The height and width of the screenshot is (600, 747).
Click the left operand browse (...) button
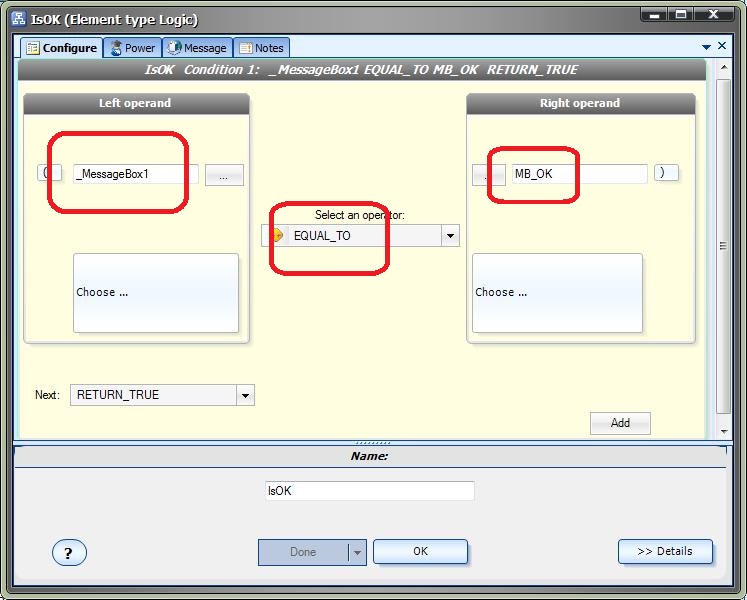pyautogui.click(x=224, y=175)
